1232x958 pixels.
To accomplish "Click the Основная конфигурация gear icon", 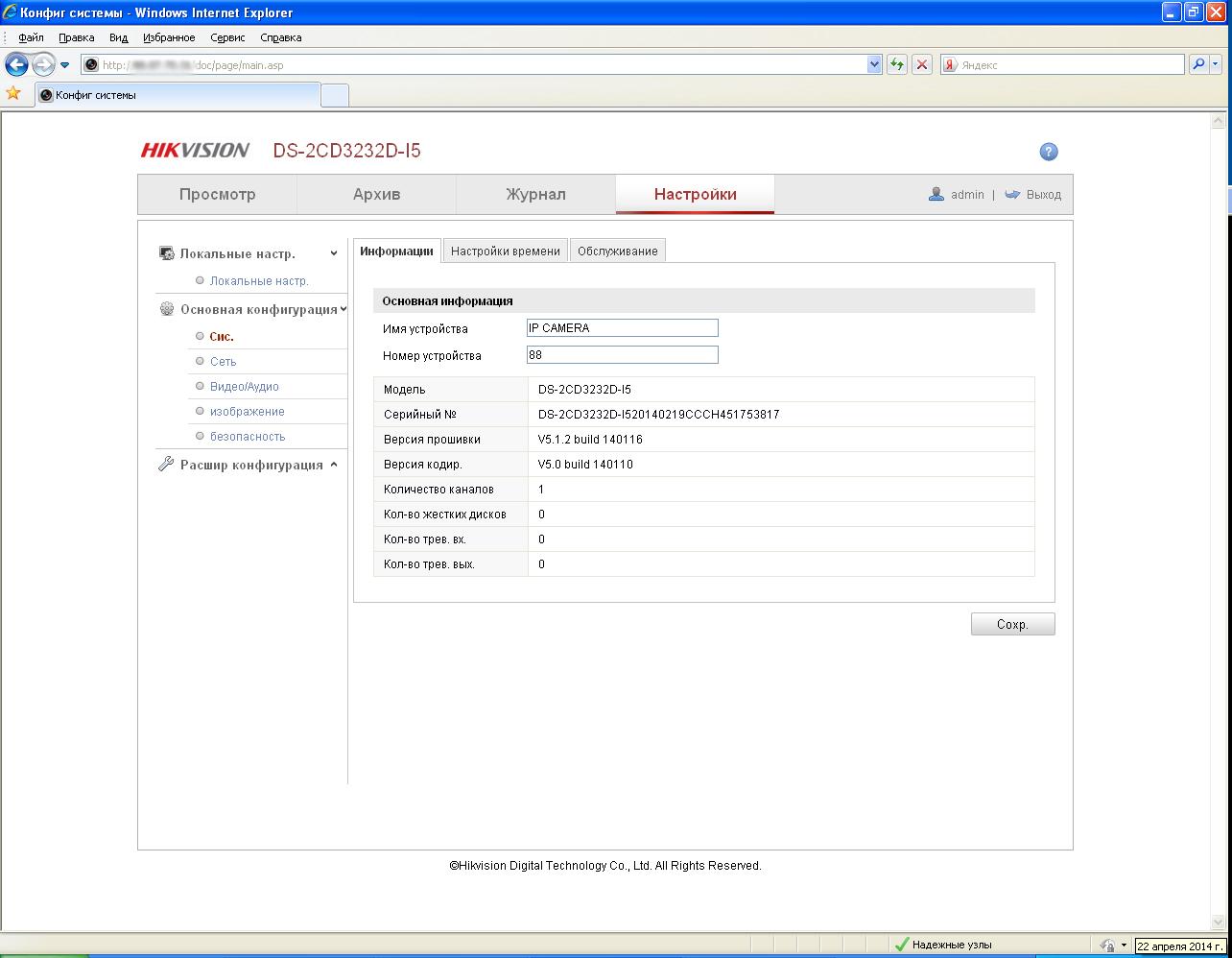I will (167, 309).
